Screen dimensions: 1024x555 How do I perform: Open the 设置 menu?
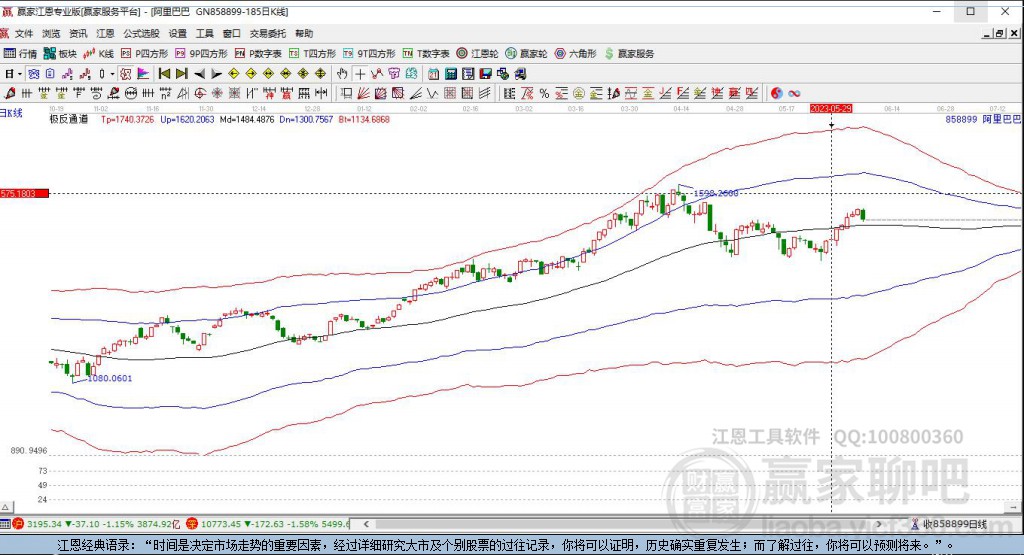pos(178,33)
